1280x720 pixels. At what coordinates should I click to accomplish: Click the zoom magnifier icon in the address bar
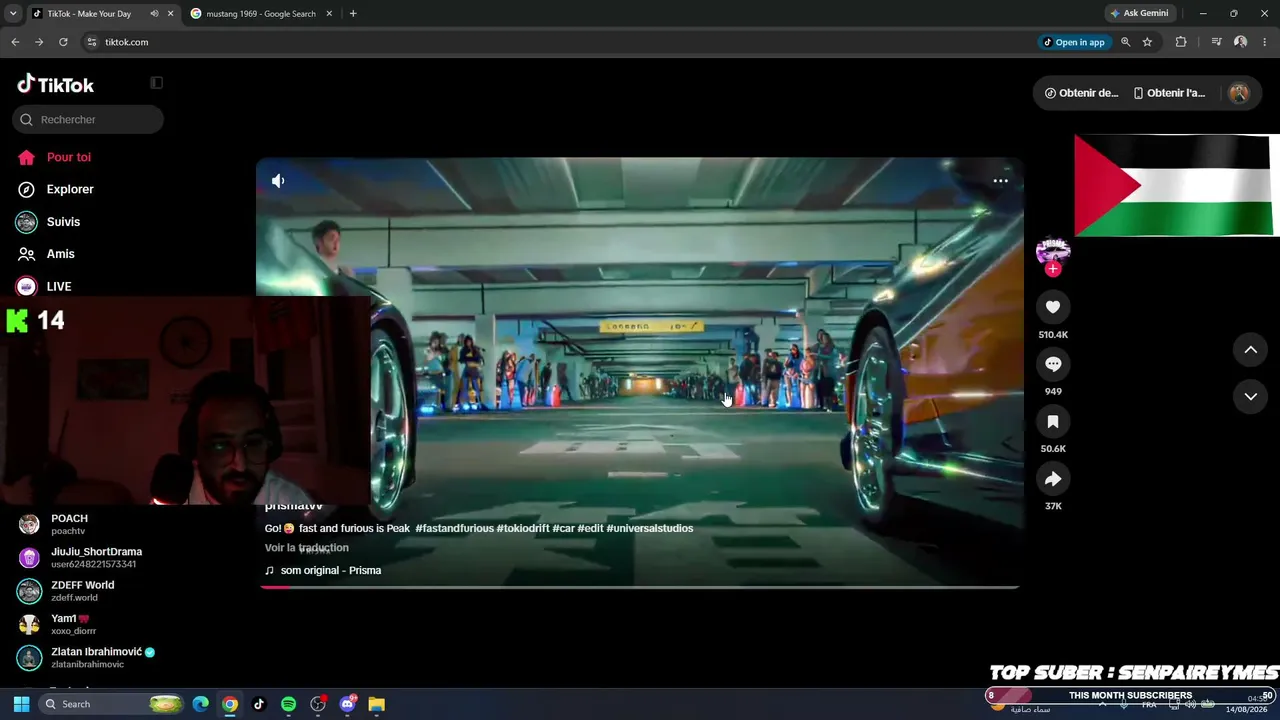(1126, 42)
